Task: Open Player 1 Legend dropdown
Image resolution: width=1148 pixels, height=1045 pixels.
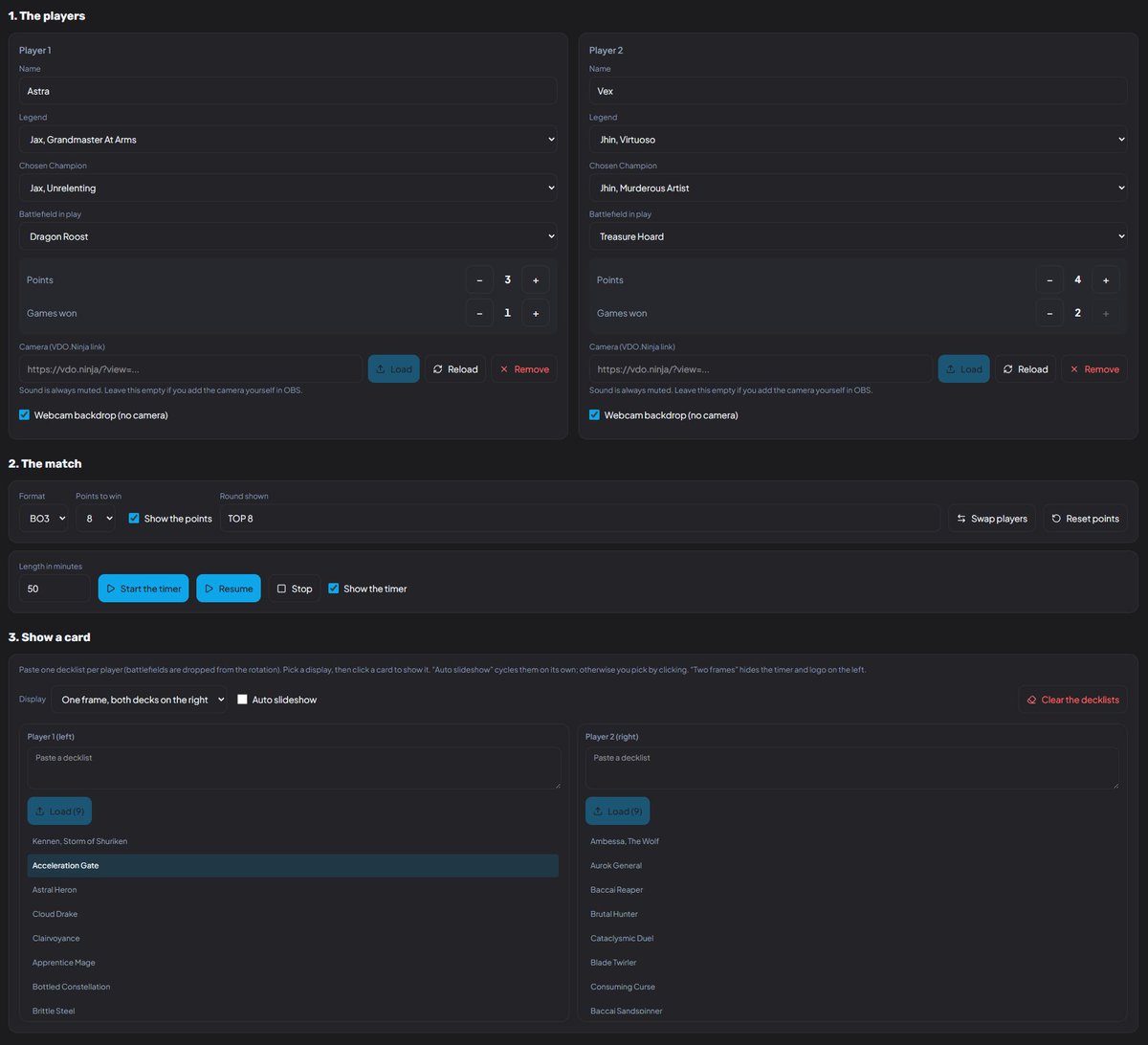Action: pyautogui.click(x=288, y=140)
